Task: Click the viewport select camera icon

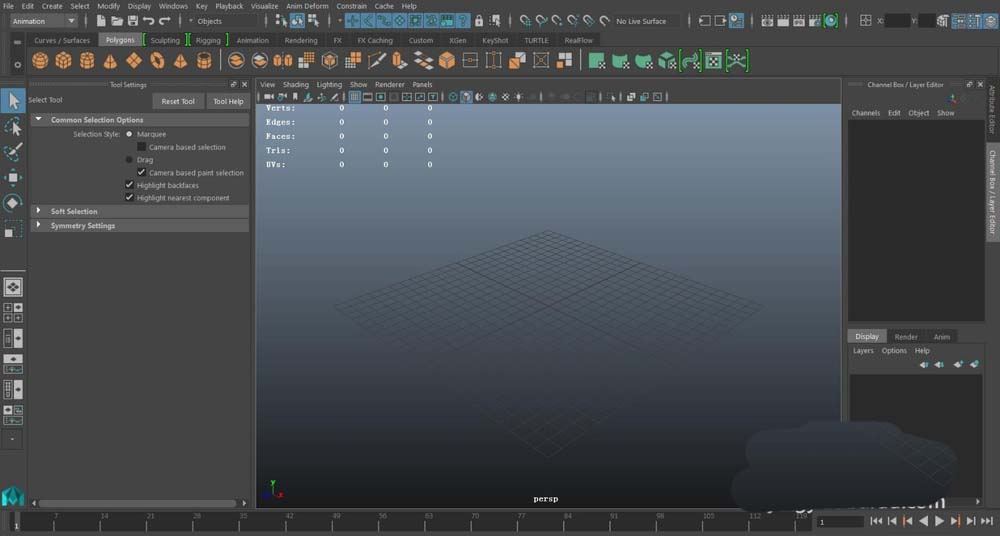Action: [x=268, y=97]
